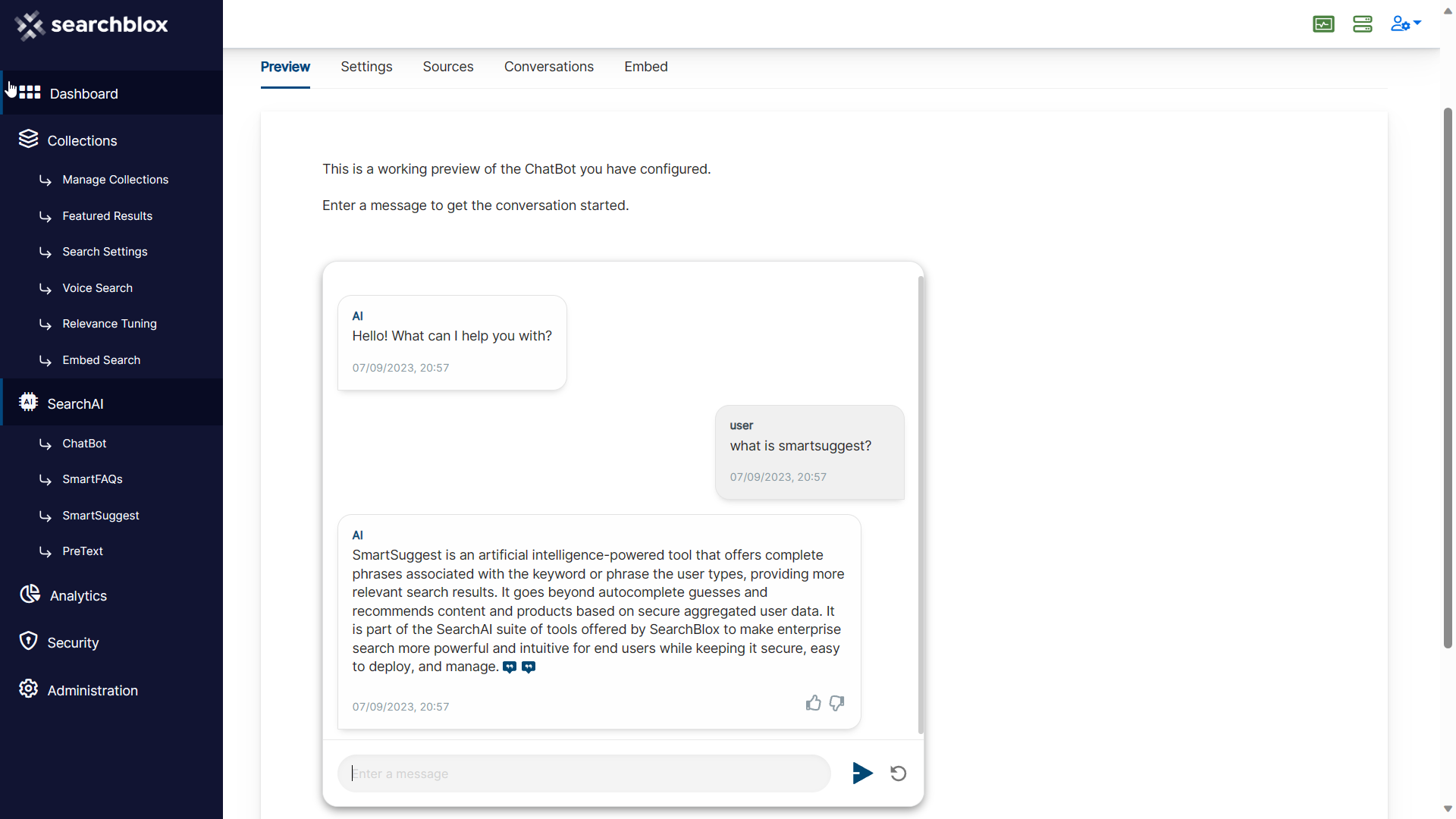Open first citation quote icon

click(510, 667)
